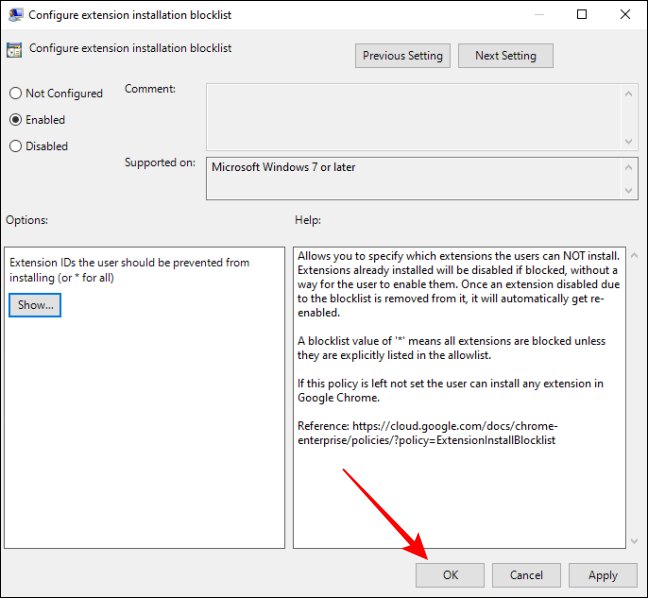
Task: Click the 'If this policy is left not set' paragraph
Action: pos(450,391)
